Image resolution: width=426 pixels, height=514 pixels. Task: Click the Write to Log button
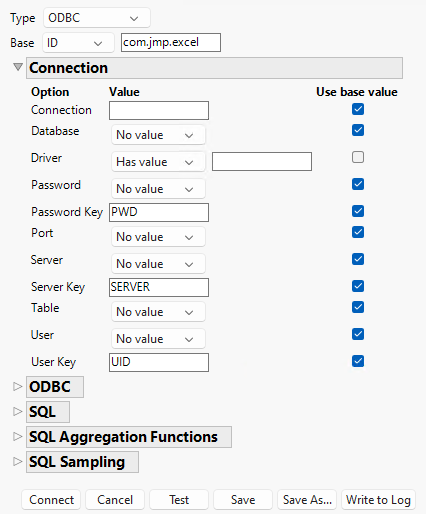click(x=378, y=500)
